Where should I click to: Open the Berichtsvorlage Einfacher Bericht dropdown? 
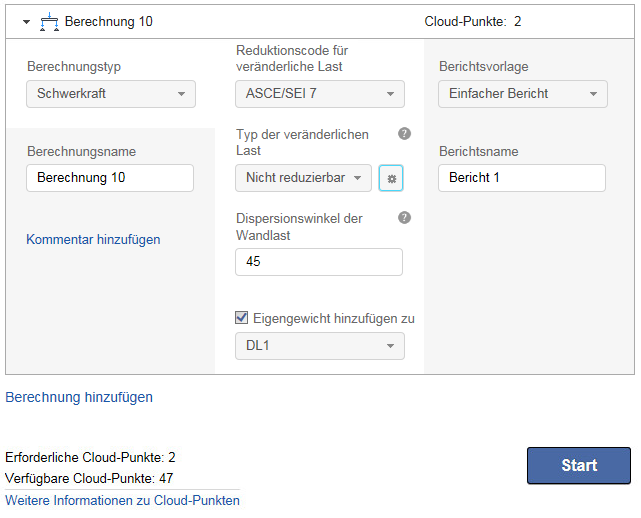pyautogui.click(x=522, y=94)
